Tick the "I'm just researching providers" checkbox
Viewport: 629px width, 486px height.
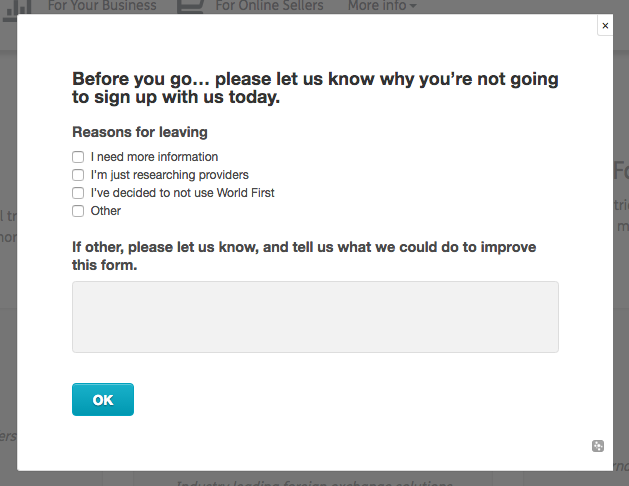click(78, 175)
